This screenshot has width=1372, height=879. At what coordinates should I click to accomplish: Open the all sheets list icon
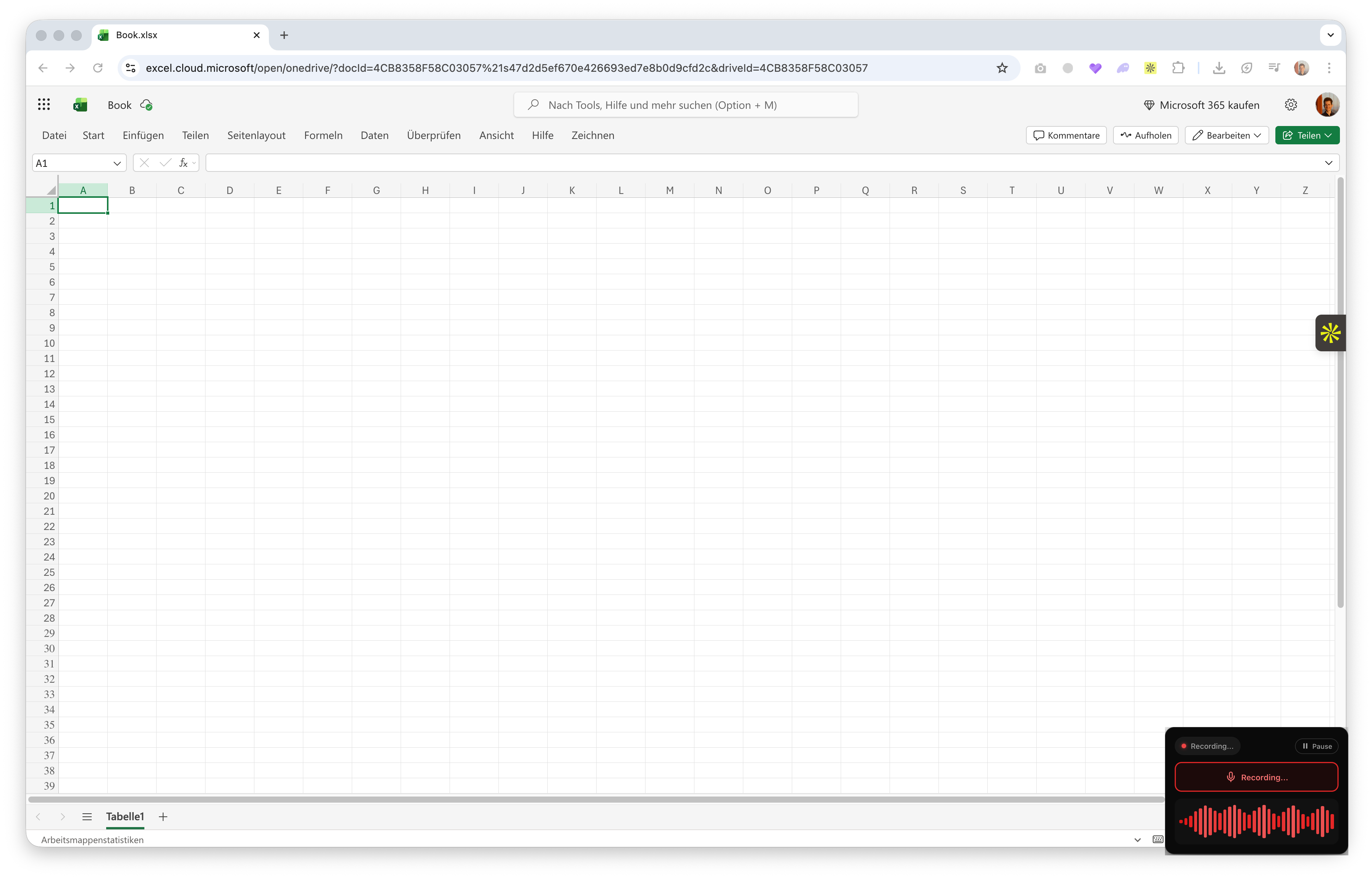87,816
